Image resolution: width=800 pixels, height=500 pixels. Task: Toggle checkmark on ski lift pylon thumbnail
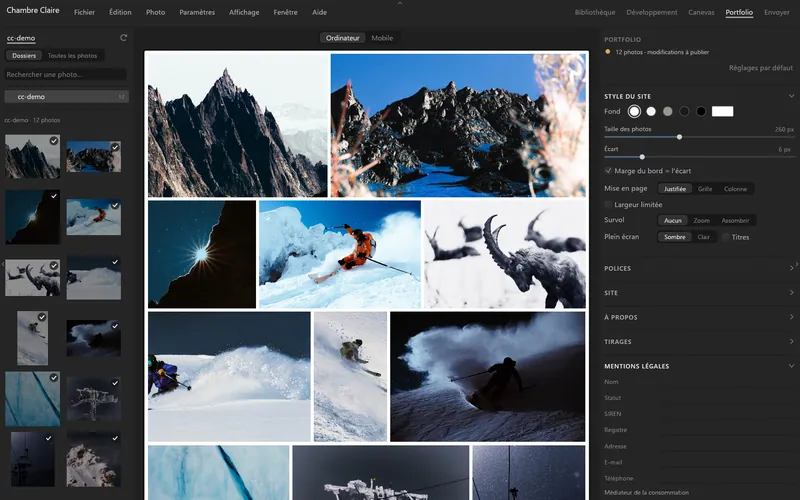[115, 383]
